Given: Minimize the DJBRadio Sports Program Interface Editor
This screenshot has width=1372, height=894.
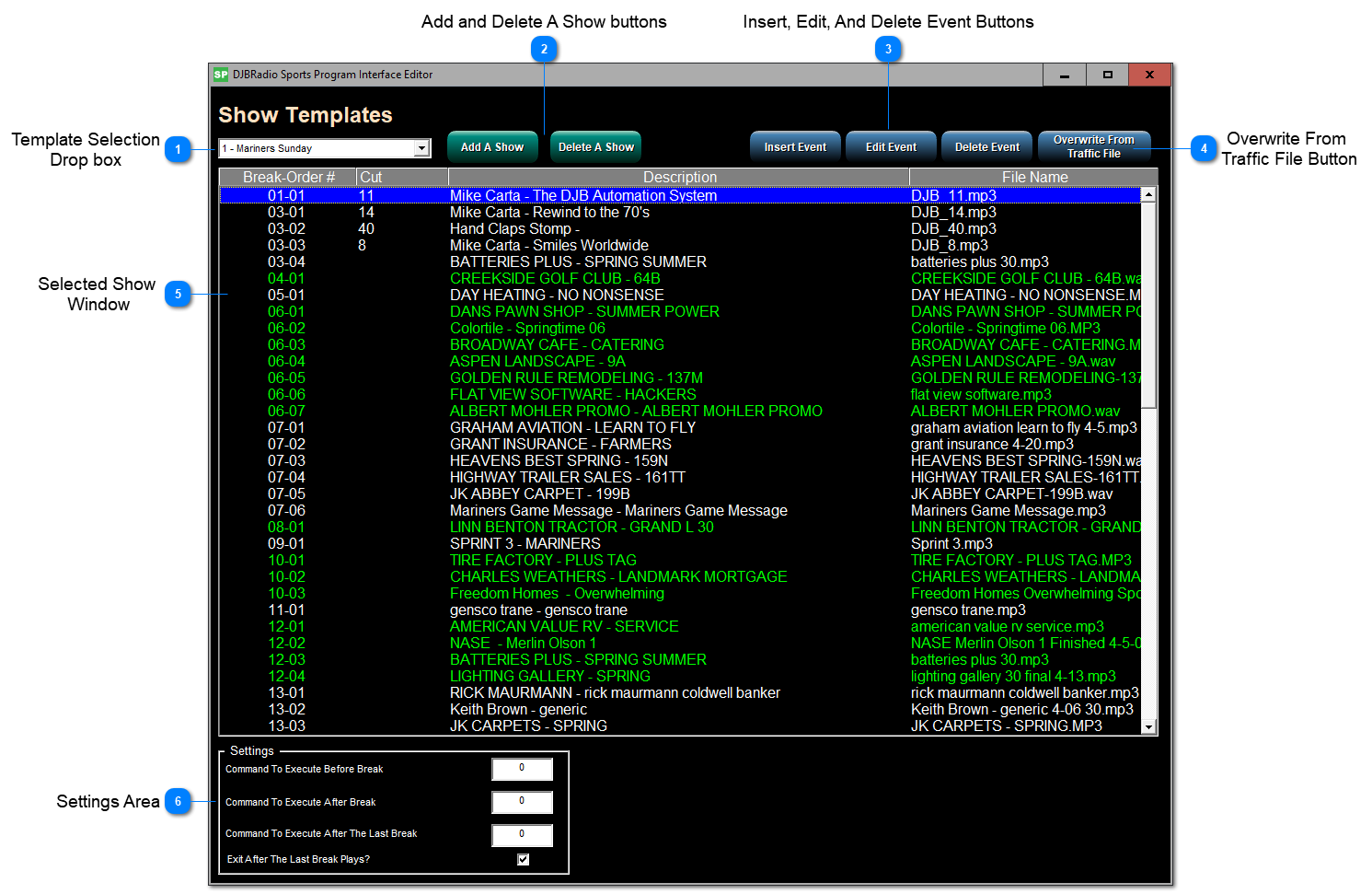Looking at the screenshot, I should click(x=1065, y=75).
